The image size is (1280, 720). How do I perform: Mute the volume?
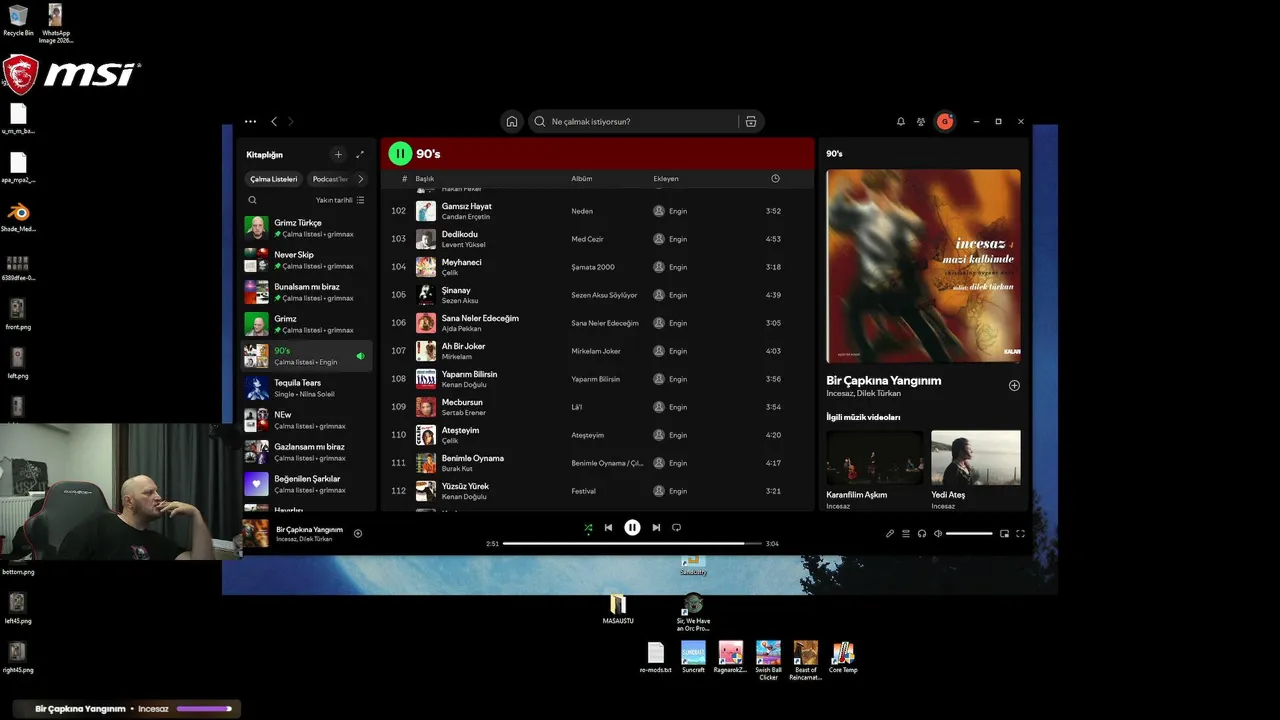(x=938, y=533)
